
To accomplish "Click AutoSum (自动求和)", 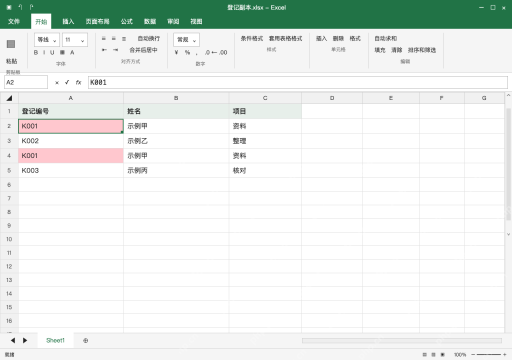I will coord(386,39).
